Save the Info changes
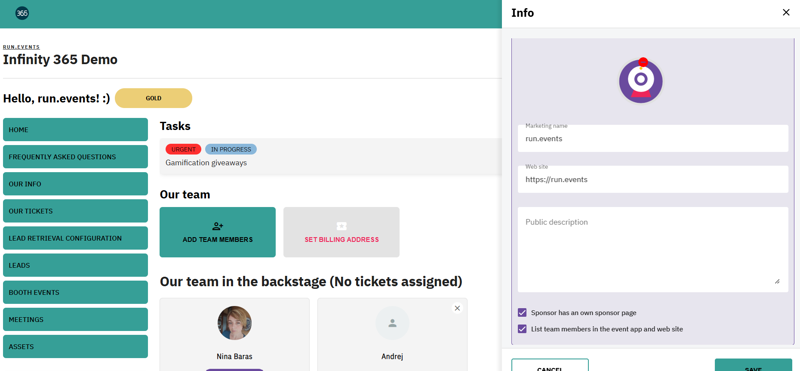 click(753, 364)
